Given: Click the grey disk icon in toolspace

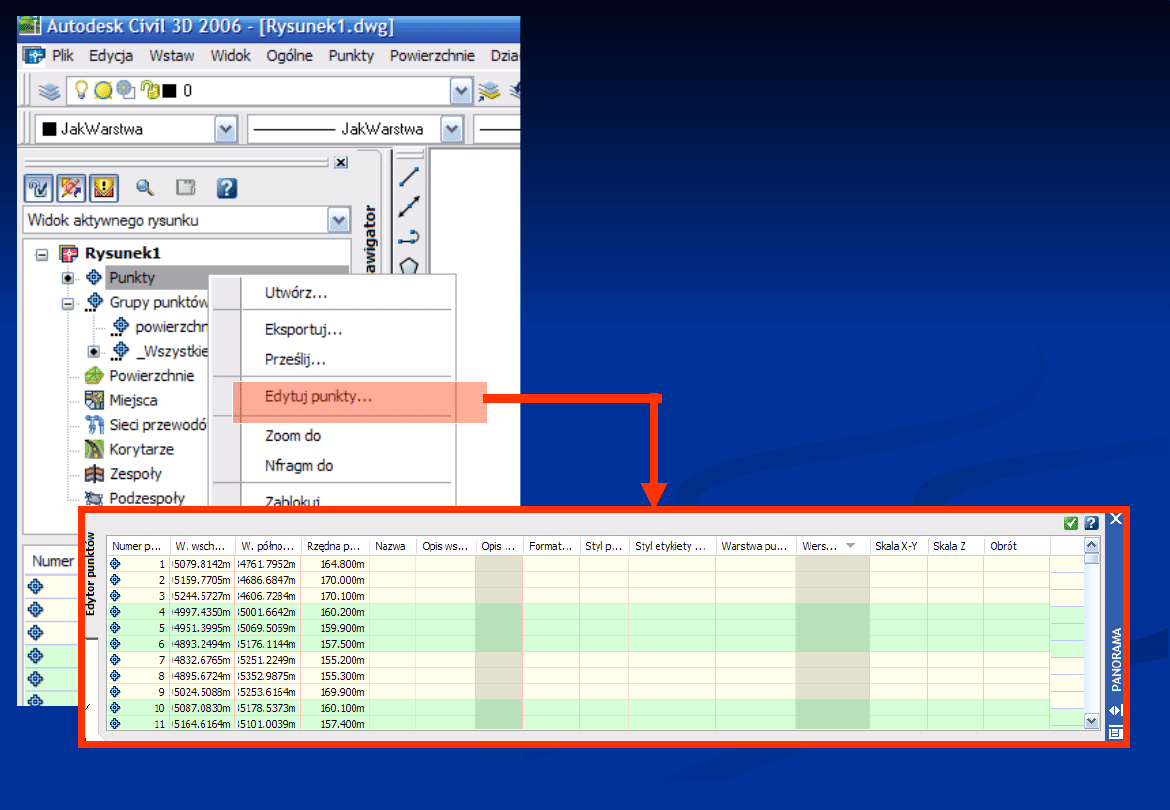Looking at the screenshot, I should tap(185, 187).
